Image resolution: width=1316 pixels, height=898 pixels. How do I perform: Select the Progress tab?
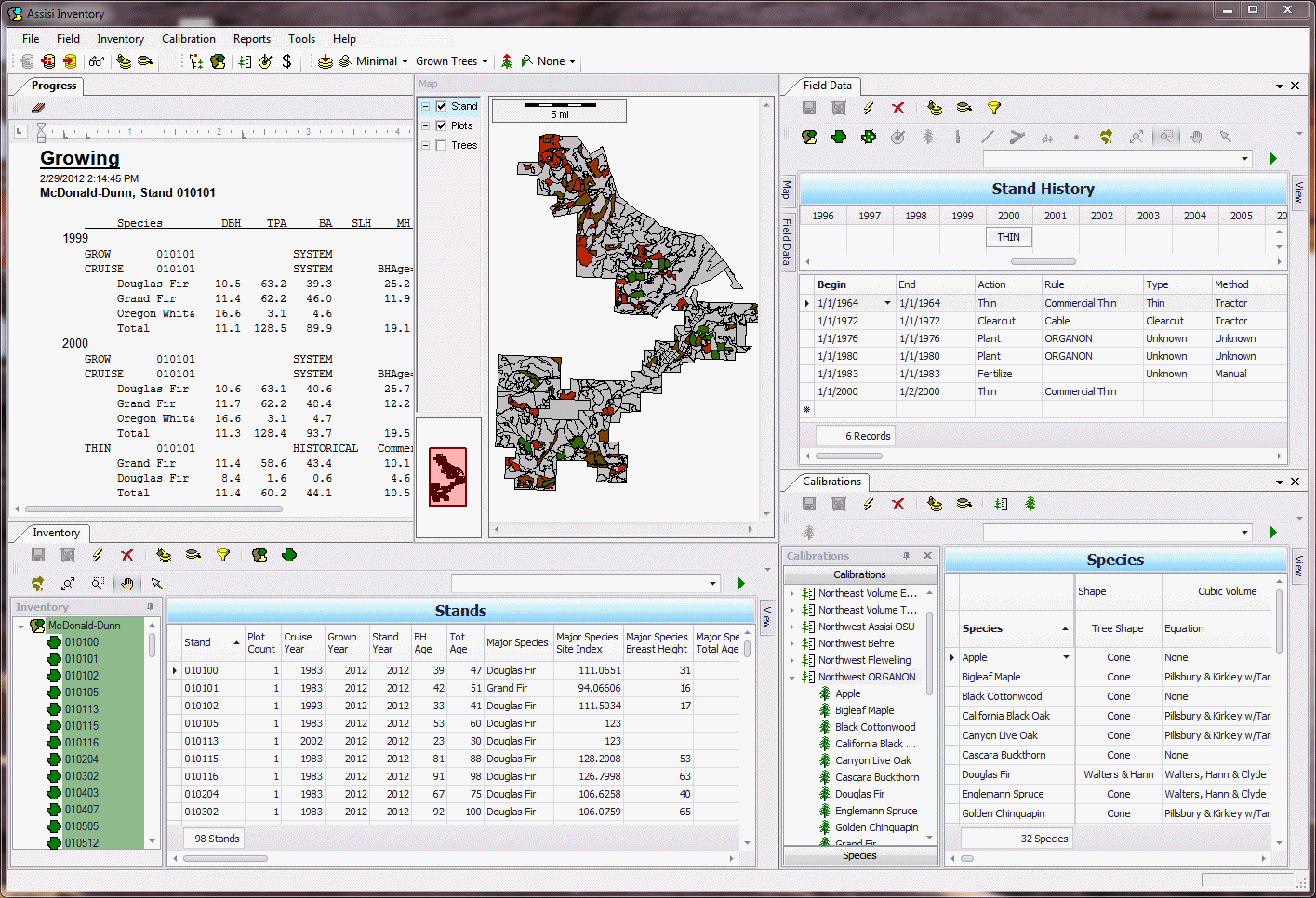pos(54,86)
